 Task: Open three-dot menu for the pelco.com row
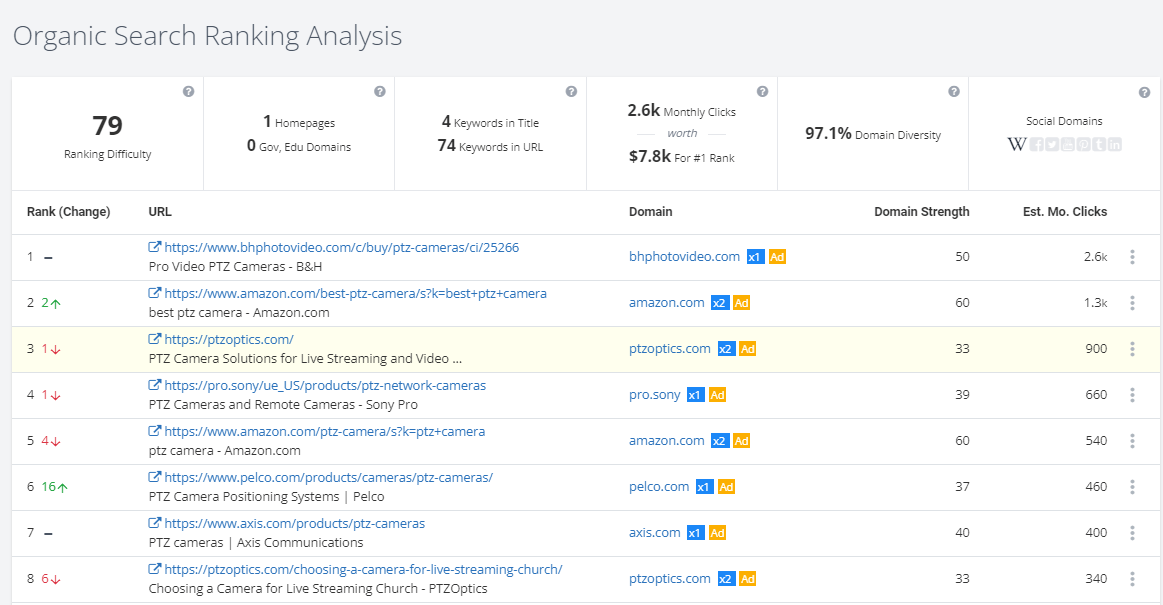coord(1132,486)
